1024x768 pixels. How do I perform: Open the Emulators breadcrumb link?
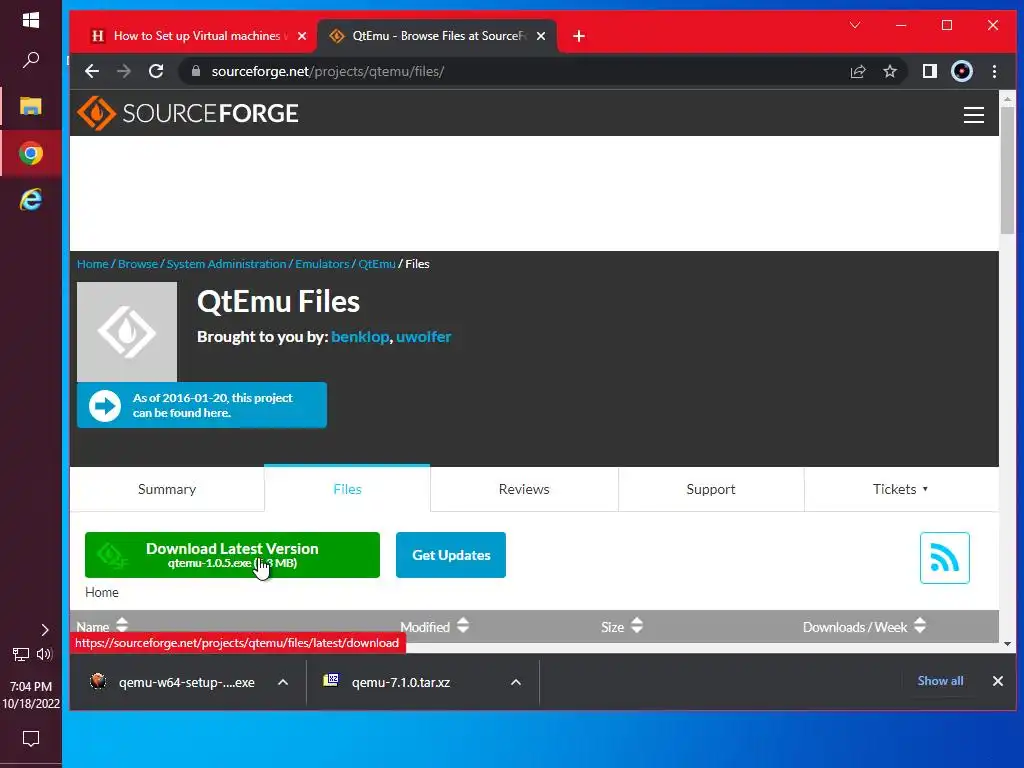[x=322, y=264]
